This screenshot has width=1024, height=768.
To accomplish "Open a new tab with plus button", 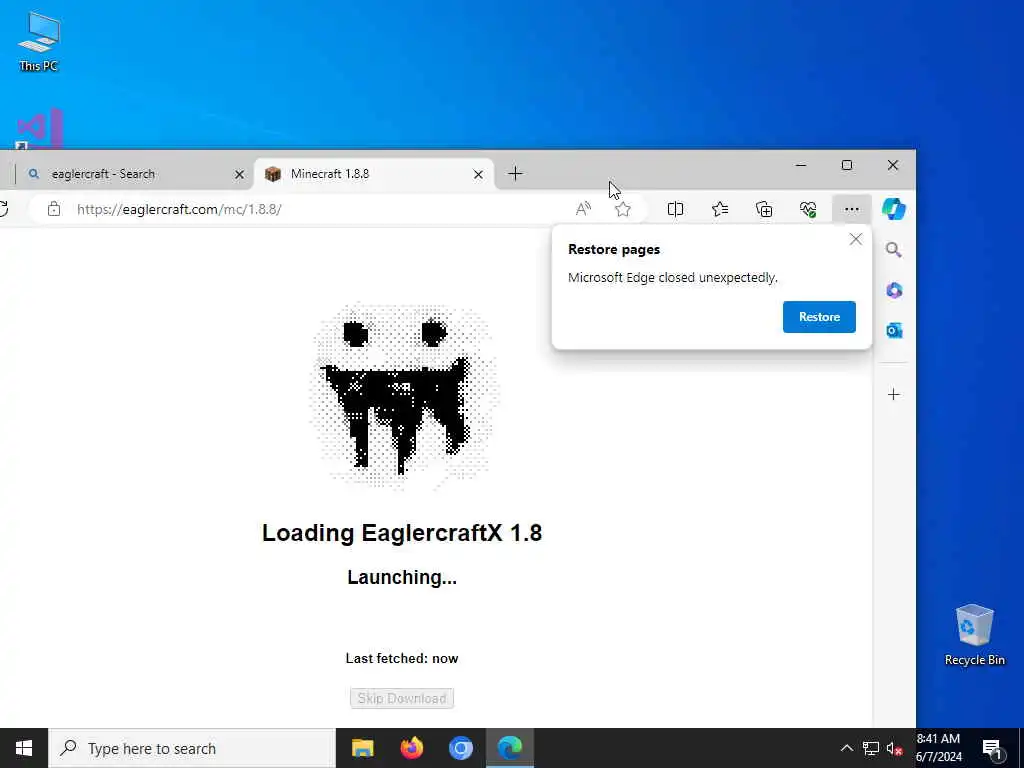I will pos(515,174).
